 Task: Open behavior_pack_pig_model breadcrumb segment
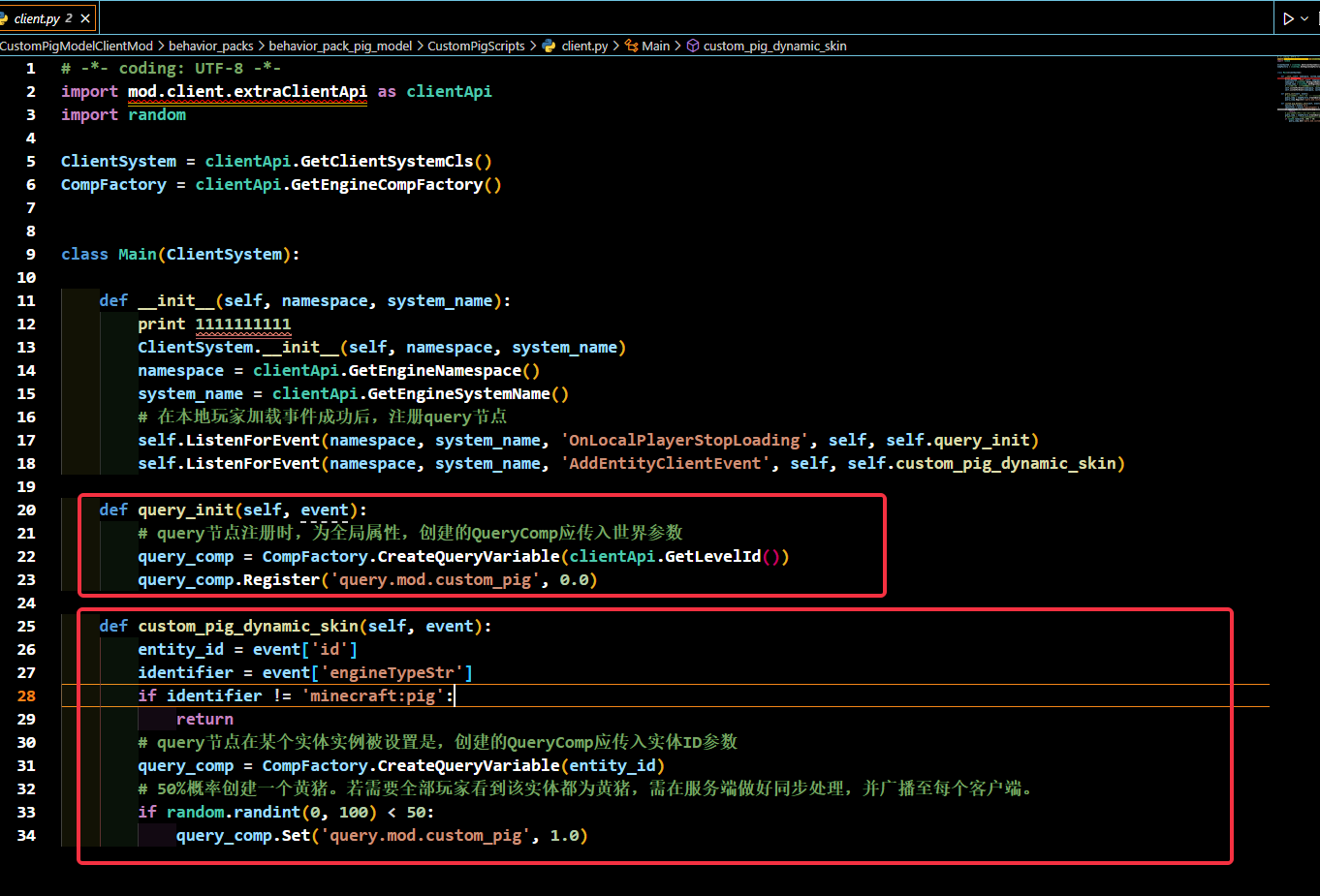(340, 46)
